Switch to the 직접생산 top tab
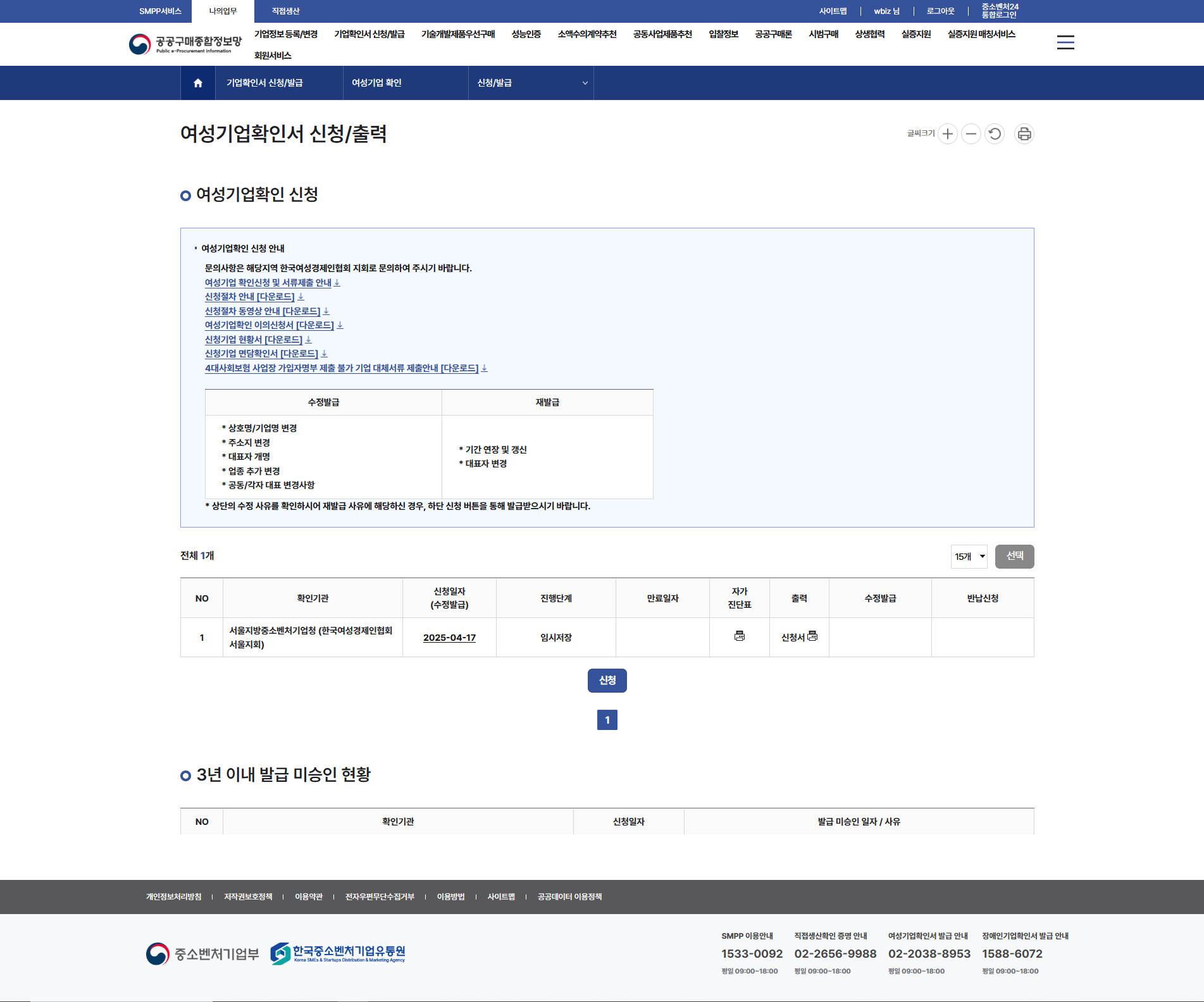This screenshot has height=1002, width=1204. pos(285,11)
